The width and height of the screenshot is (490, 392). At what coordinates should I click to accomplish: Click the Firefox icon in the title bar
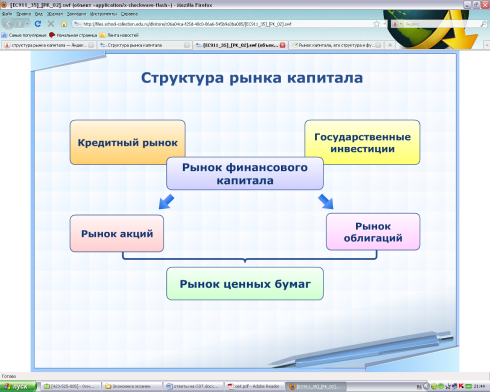(4, 5)
